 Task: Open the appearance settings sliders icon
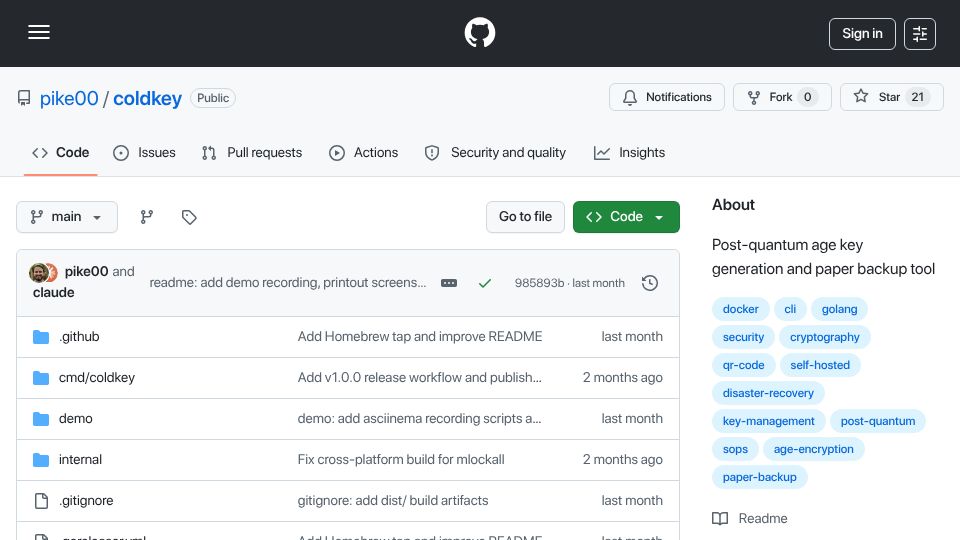(x=920, y=34)
